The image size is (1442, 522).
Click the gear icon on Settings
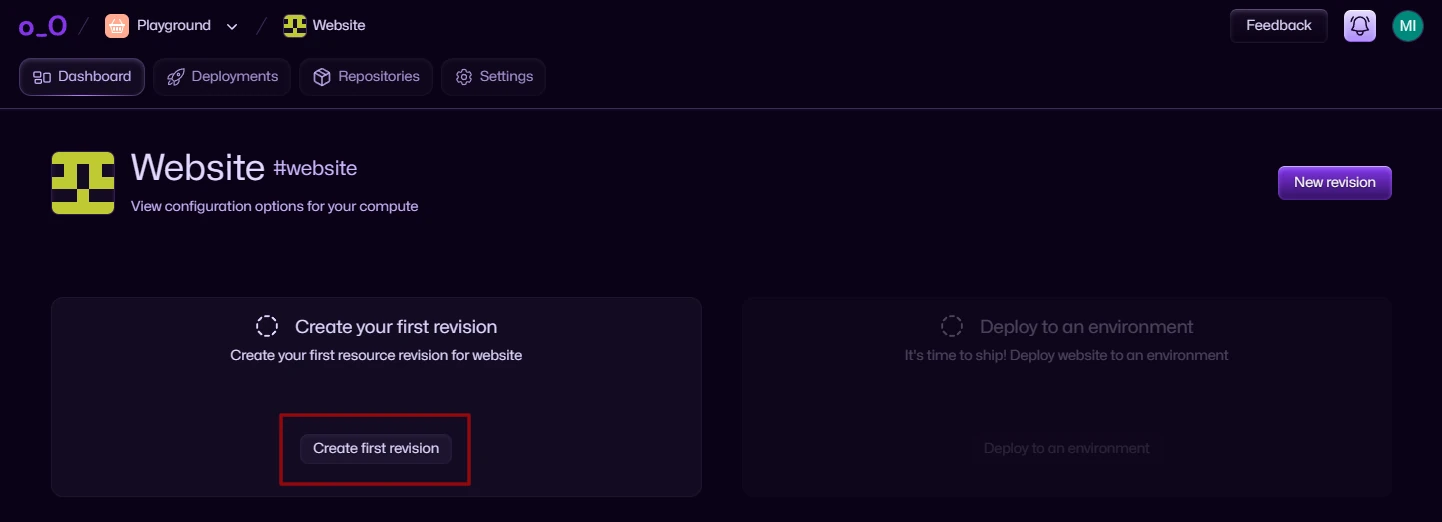pos(463,77)
